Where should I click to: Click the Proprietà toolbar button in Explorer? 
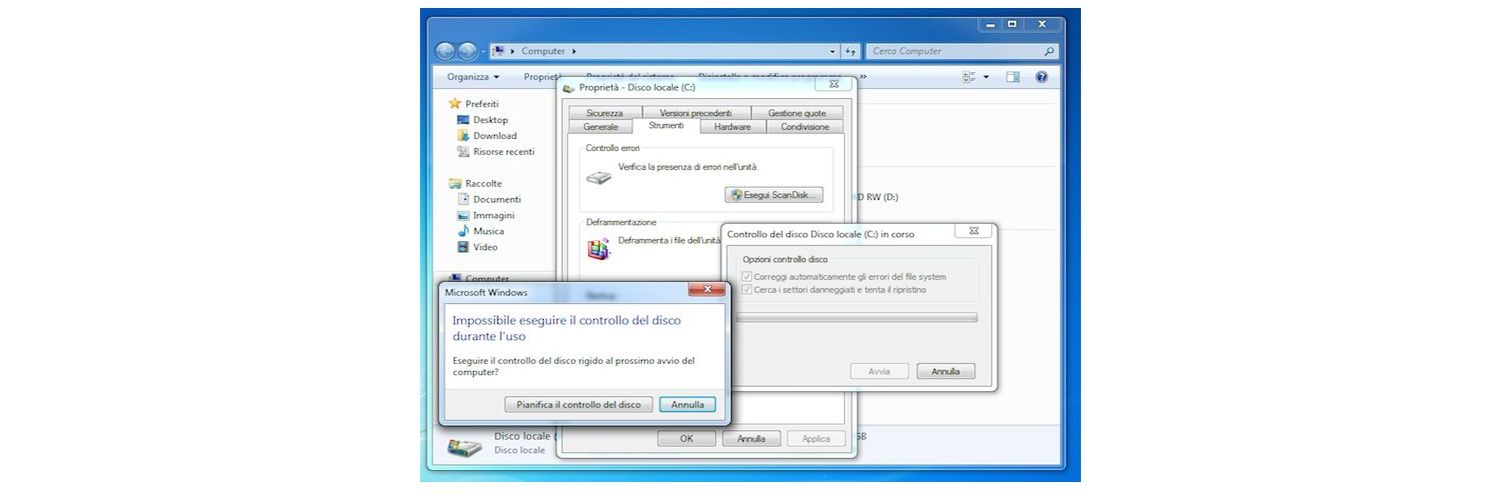pyautogui.click(x=542, y=77)
